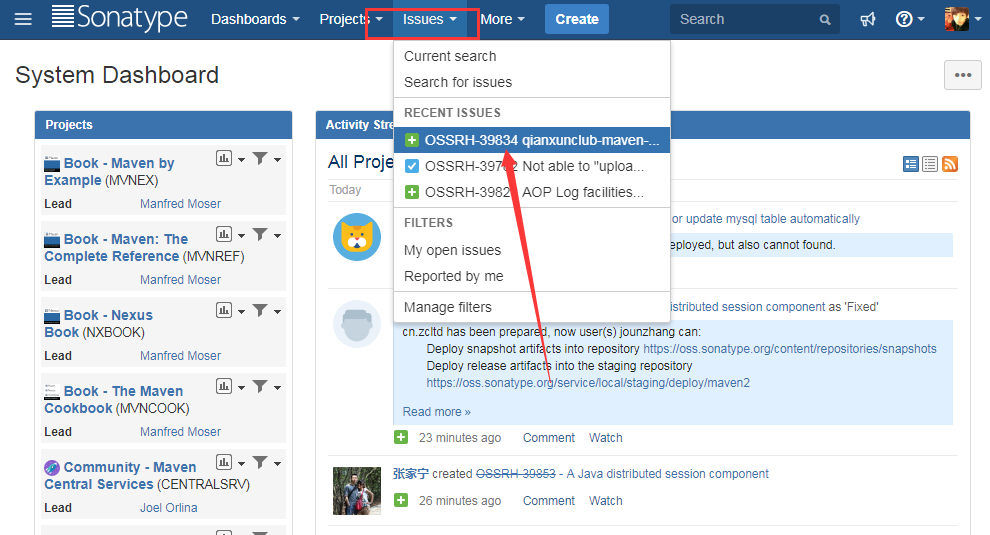The image size is (990, 535).
Task: Open reports chart icon for MVNREF project
Action: point(224,234)
